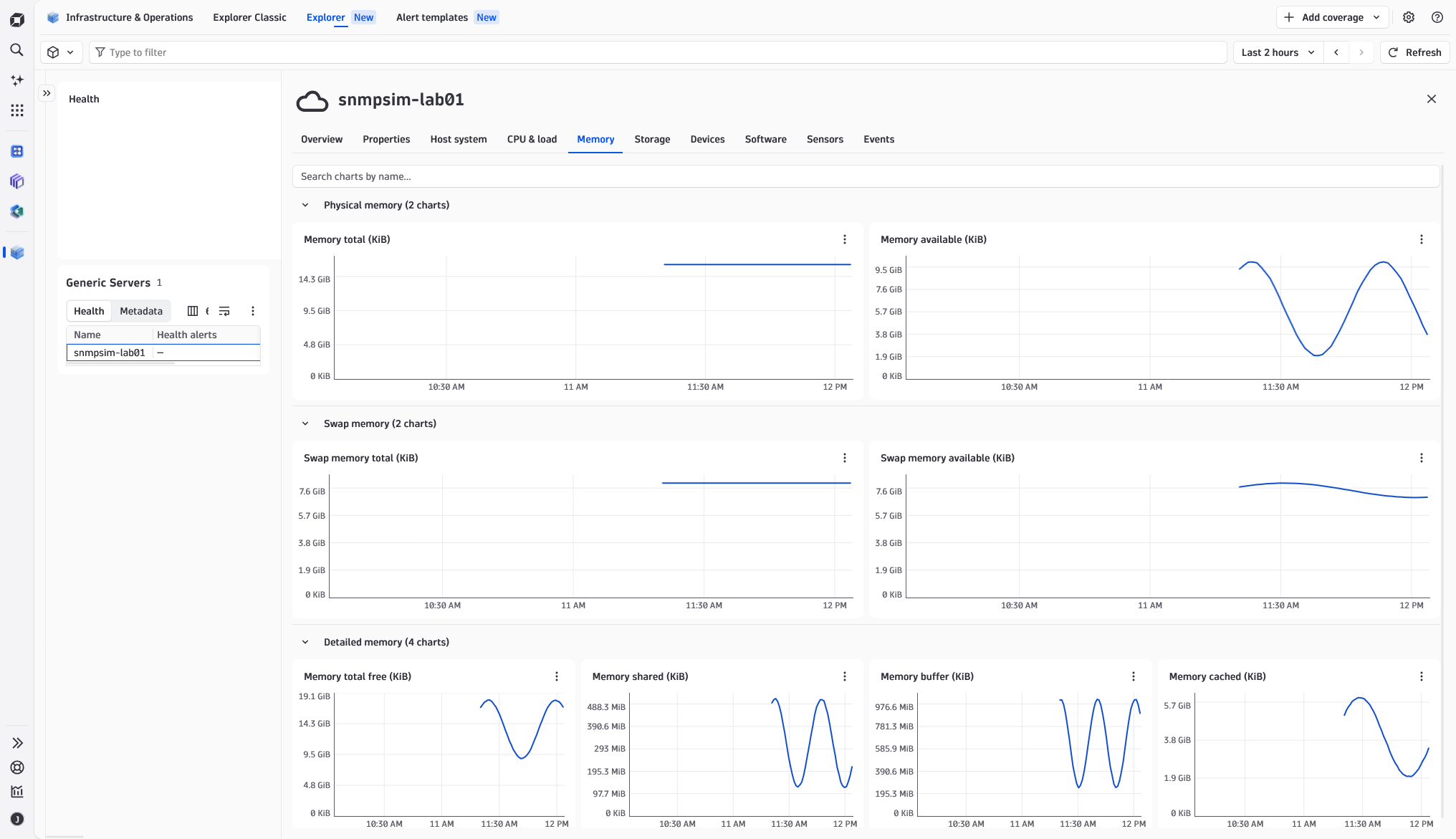Expand the collapsed Health side panel

tap(47, 93)
